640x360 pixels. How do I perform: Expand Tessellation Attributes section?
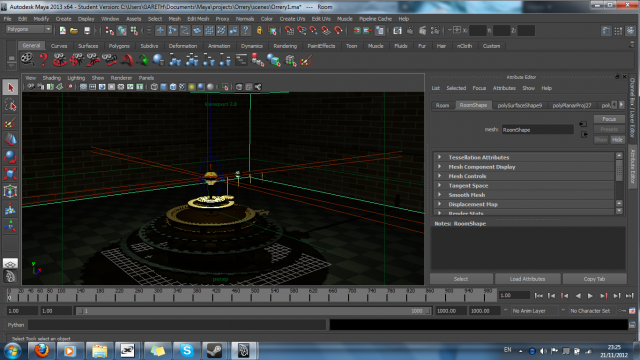tap(440, 157)
